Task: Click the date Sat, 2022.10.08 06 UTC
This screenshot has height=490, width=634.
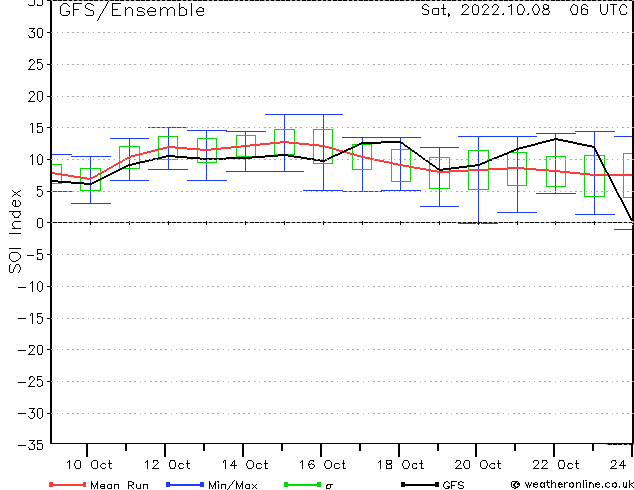Action: (x=524, y=10)
